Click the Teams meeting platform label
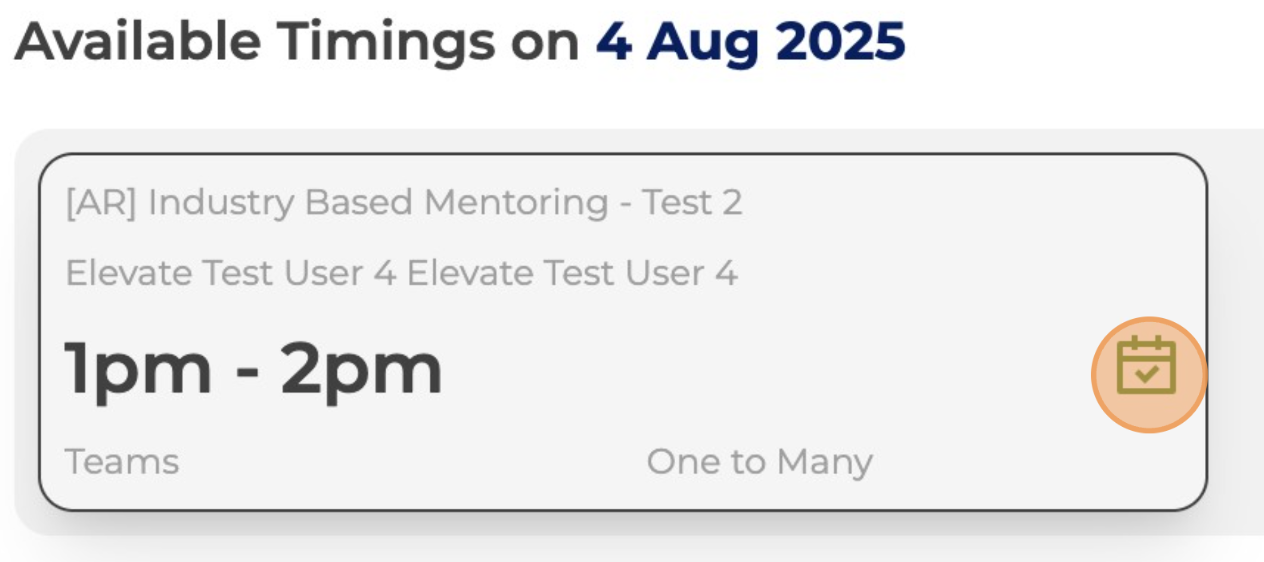 pos(122,462)
